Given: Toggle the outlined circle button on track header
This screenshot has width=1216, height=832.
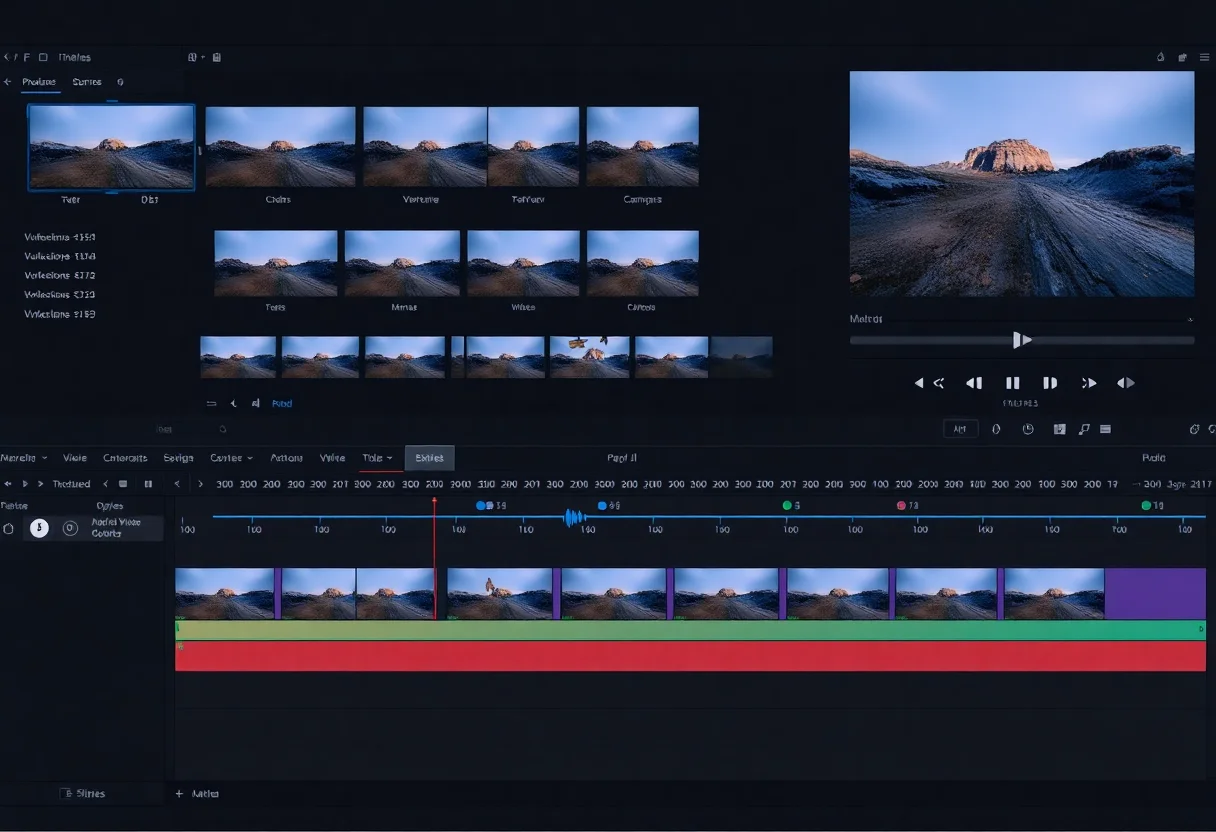Looking at the screenshot, I should (70, 528).
